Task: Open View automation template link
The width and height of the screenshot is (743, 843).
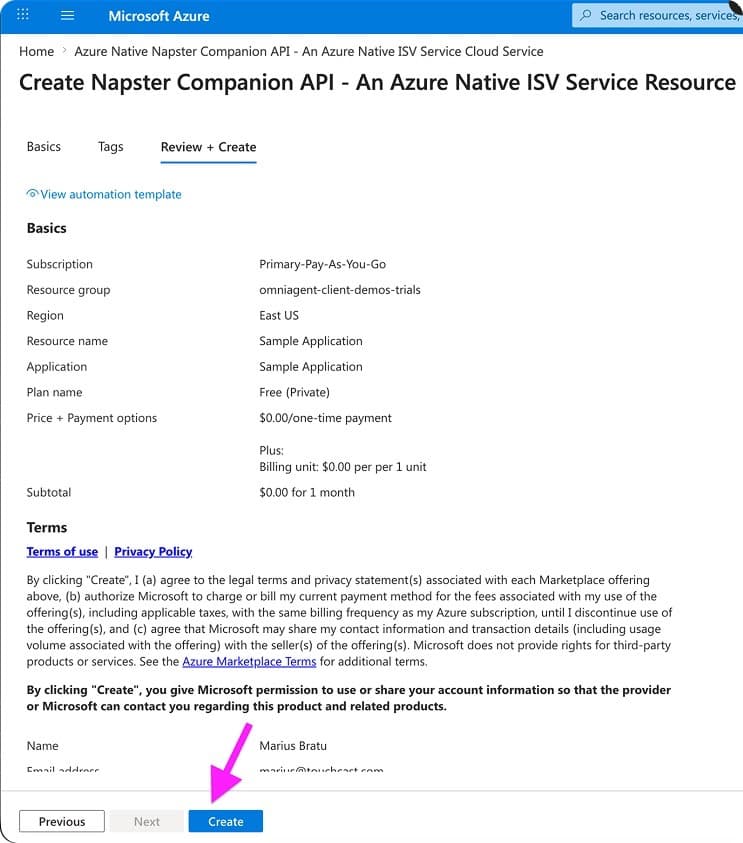Action: coord(111,194)
